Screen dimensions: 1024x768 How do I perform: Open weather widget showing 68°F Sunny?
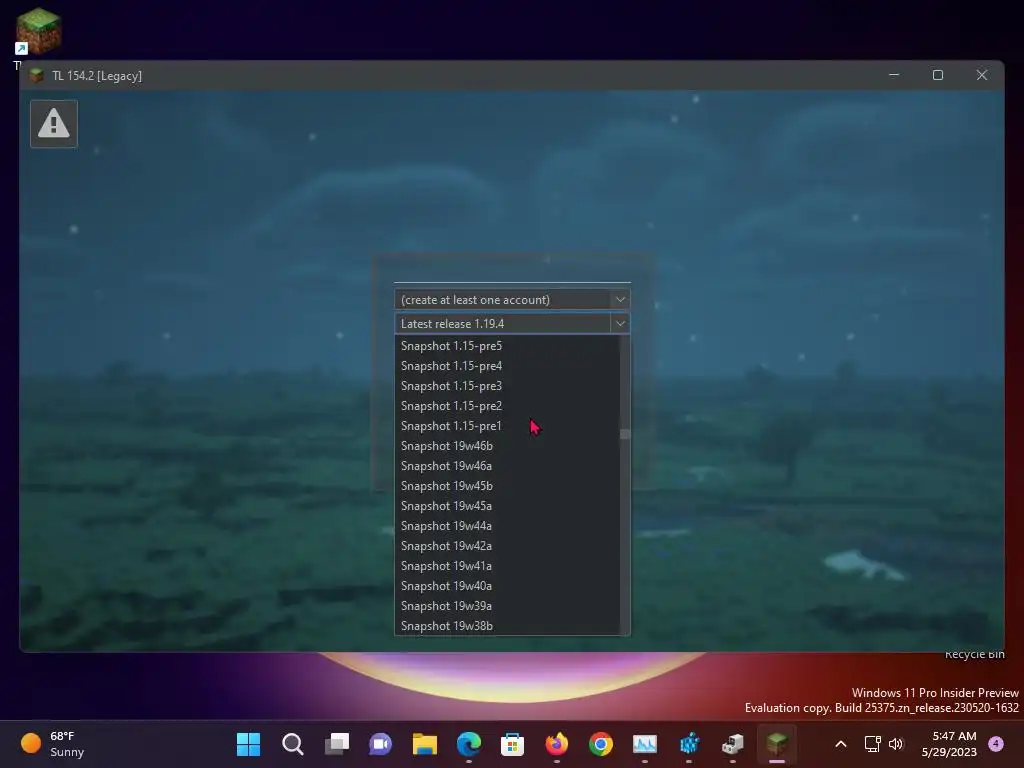(x=54, y=744)
